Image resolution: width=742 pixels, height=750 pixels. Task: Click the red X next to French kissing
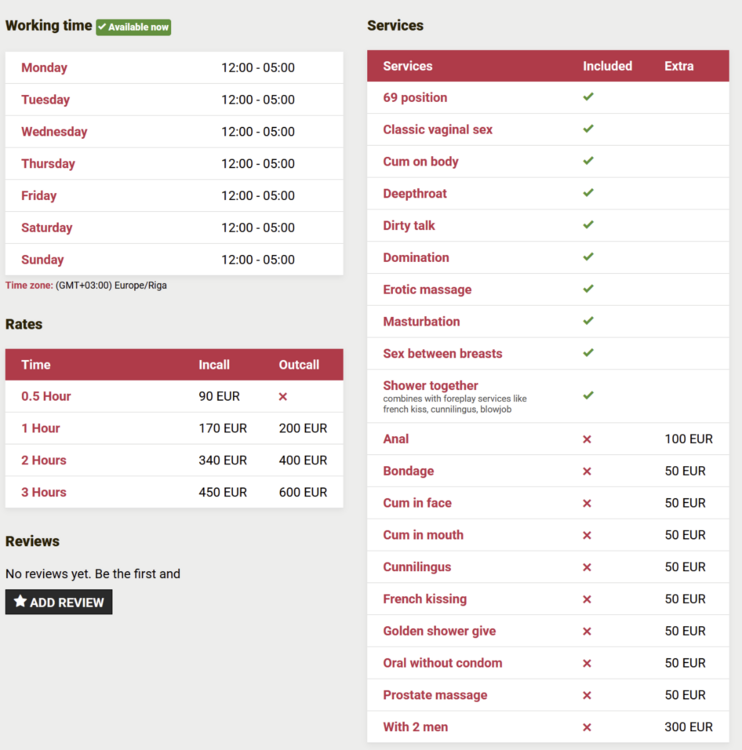tap(587, 599)
